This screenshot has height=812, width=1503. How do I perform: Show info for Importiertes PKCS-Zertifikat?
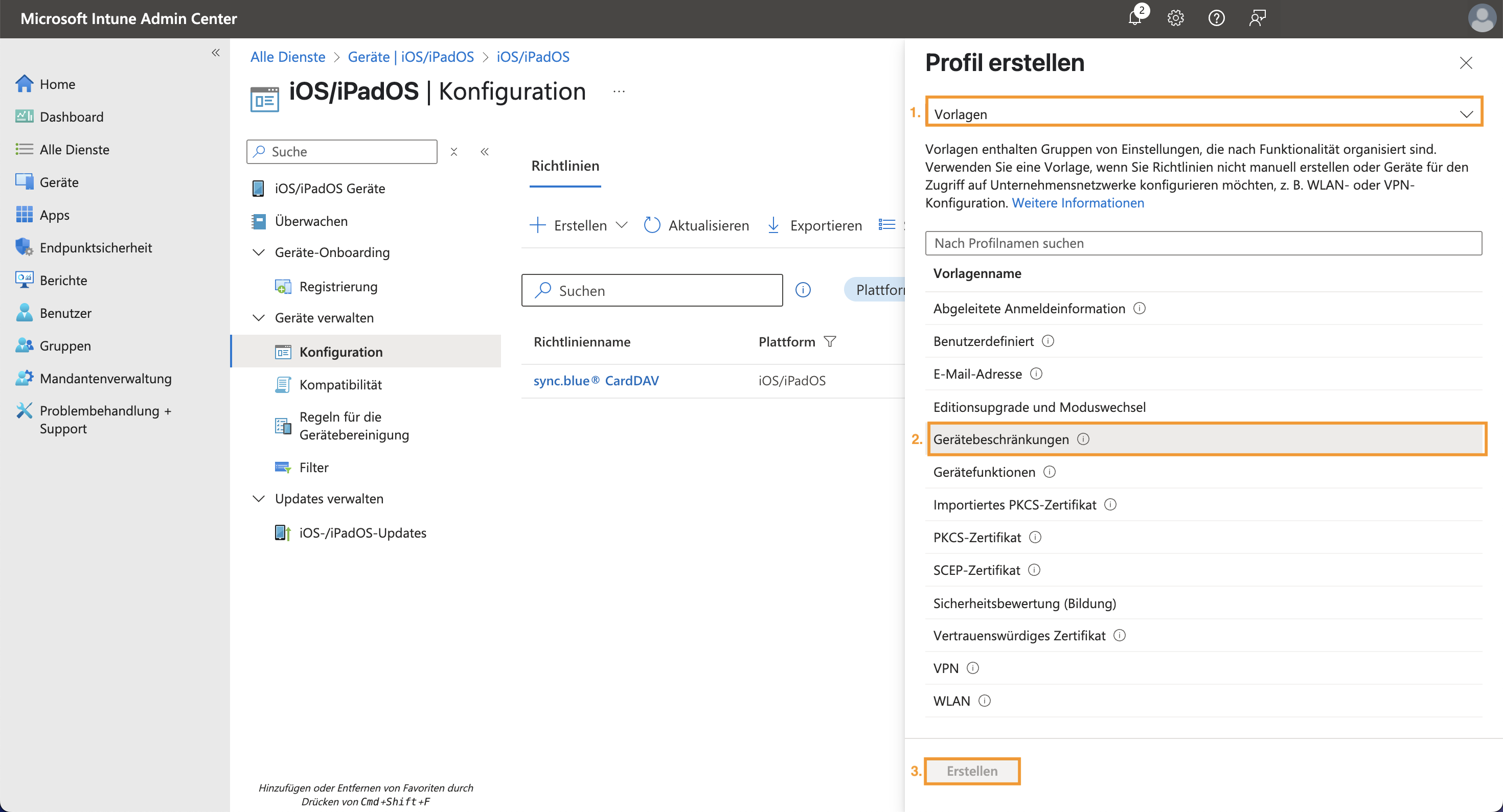click(x=1110, y=504)
